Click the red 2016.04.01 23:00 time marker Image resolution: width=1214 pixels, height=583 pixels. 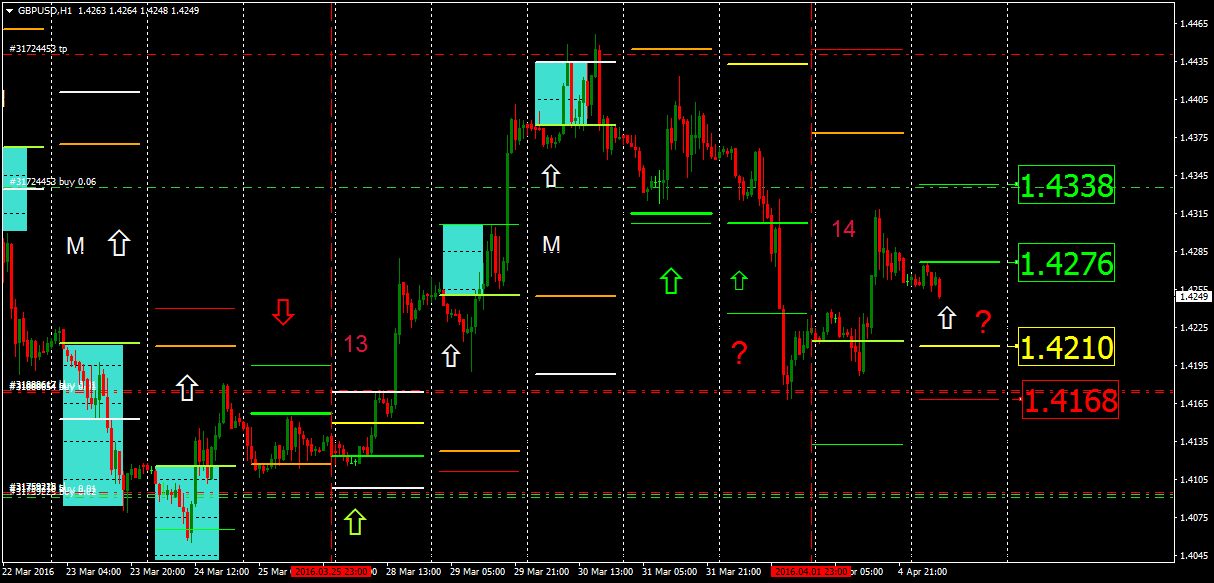(x=811, y=572)
